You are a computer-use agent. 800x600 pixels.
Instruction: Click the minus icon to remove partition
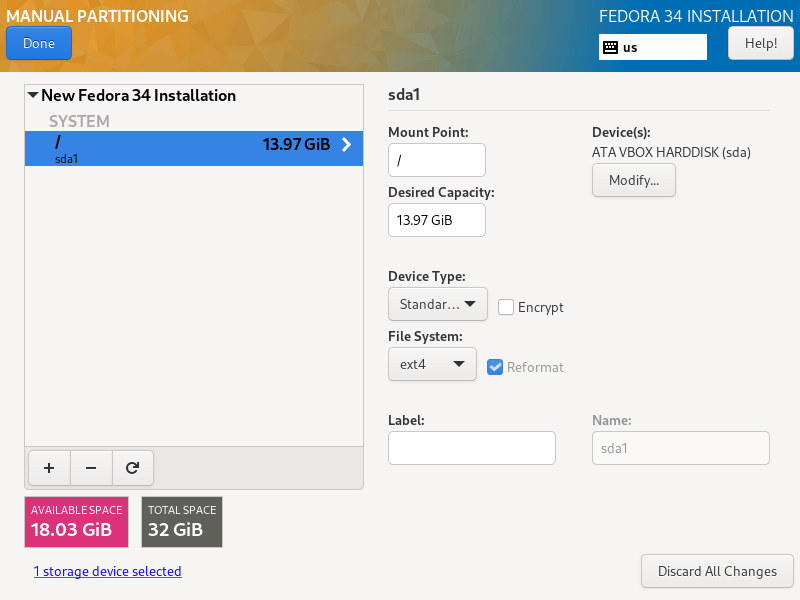[91, 467]
